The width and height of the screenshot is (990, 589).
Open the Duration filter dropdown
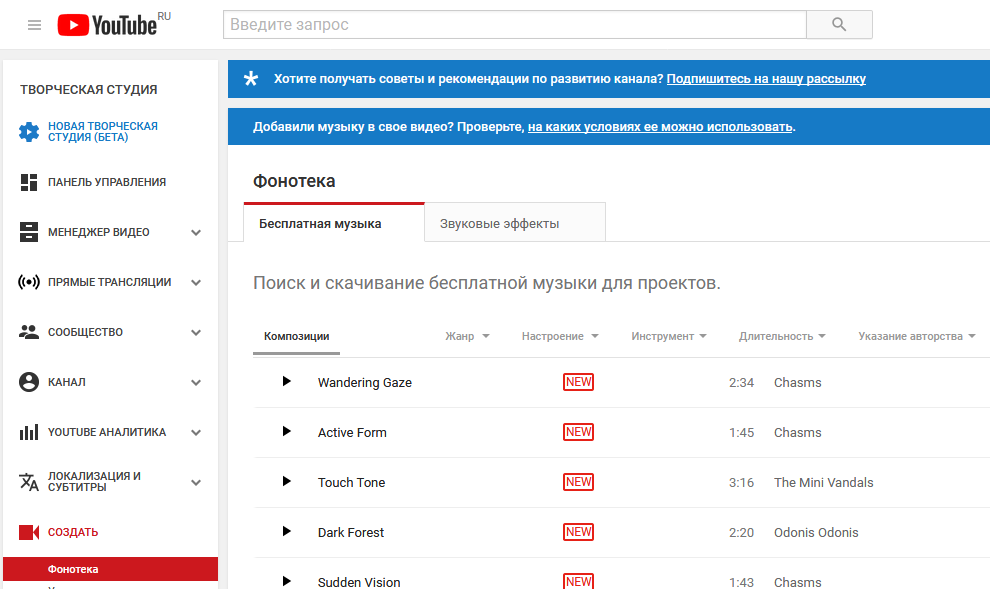[x=781, y=336]
